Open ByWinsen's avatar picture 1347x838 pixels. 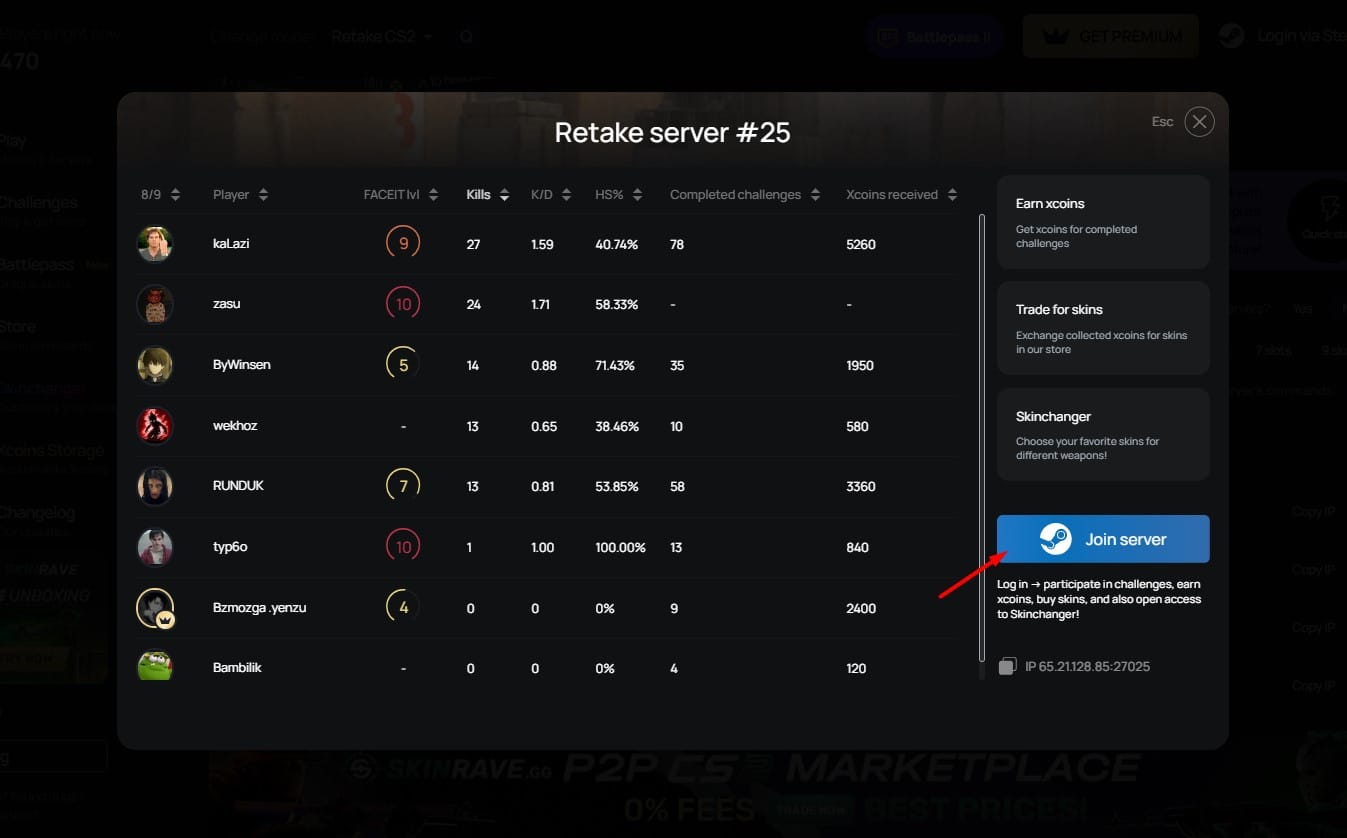(155, 365)
